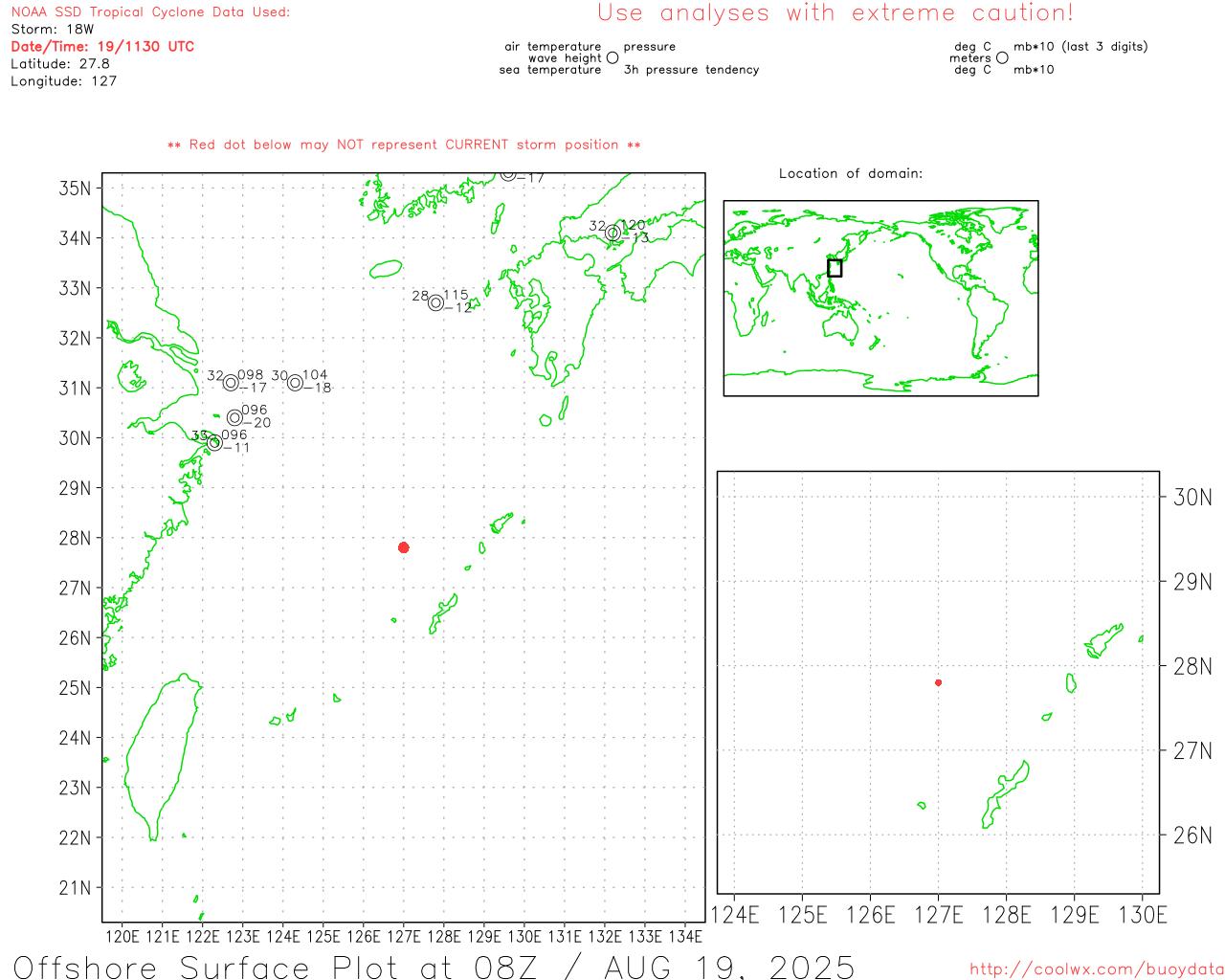Click the 'Storm: 18W' label
This screenshot has width=1225, height=980.
tap(53, 30)
